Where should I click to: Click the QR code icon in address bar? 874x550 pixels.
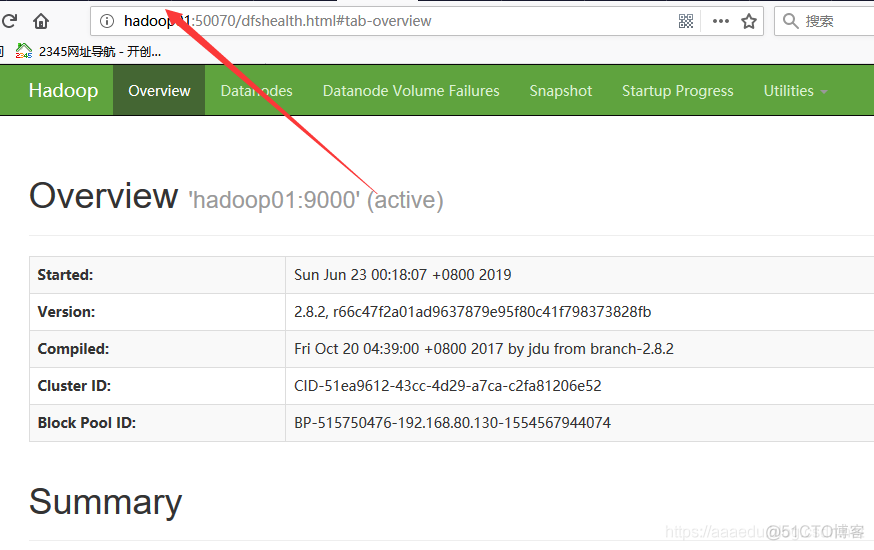pyautogui.click(x=686, y=21)
